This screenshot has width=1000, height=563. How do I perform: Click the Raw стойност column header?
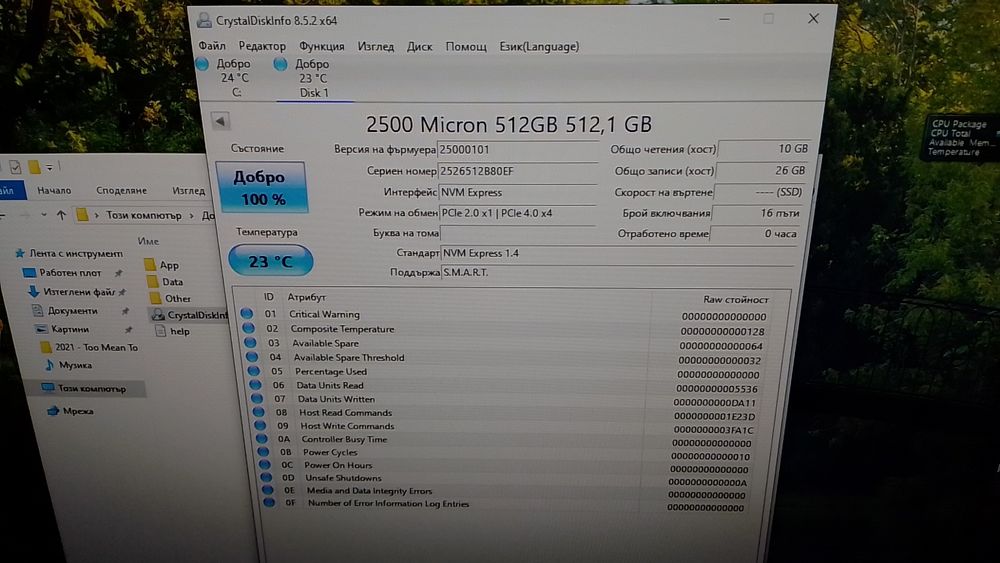point(736,299)
